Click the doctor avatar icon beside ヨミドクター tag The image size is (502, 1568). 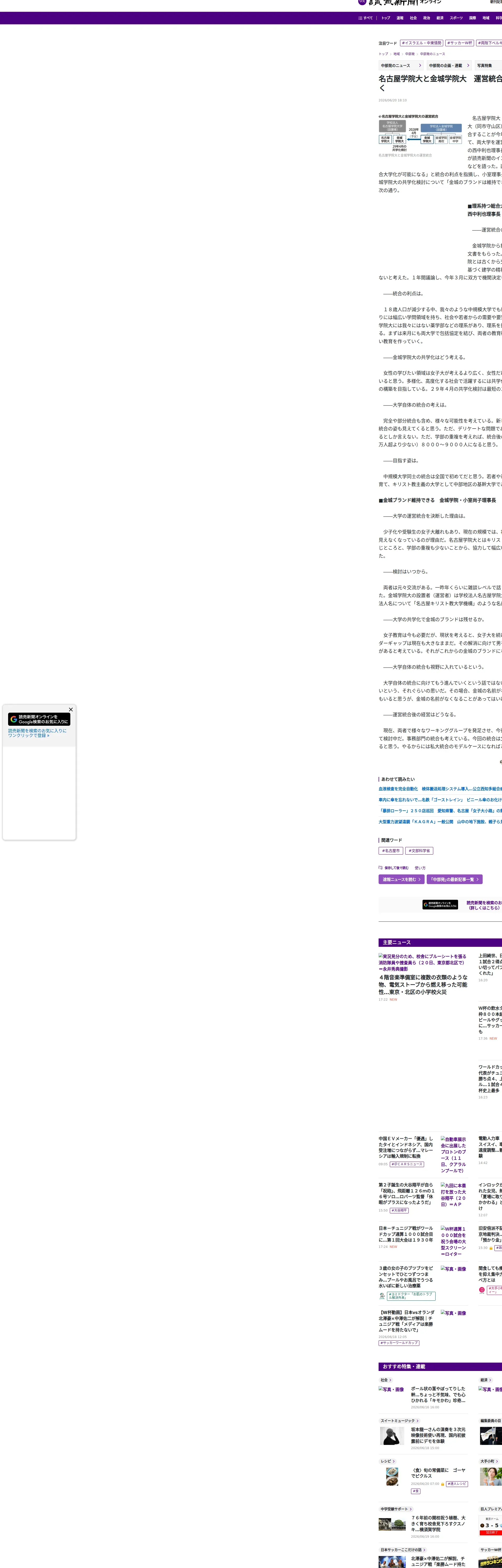click(382, 1296)
